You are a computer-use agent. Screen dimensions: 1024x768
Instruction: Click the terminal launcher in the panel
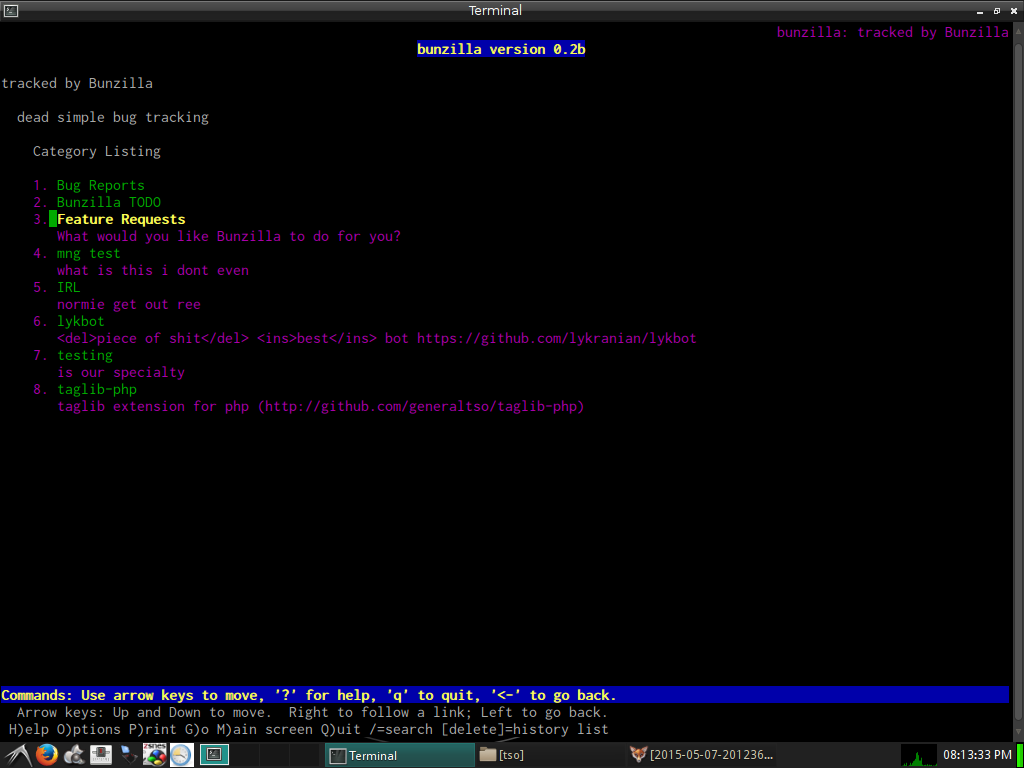(x=213, y=755)
